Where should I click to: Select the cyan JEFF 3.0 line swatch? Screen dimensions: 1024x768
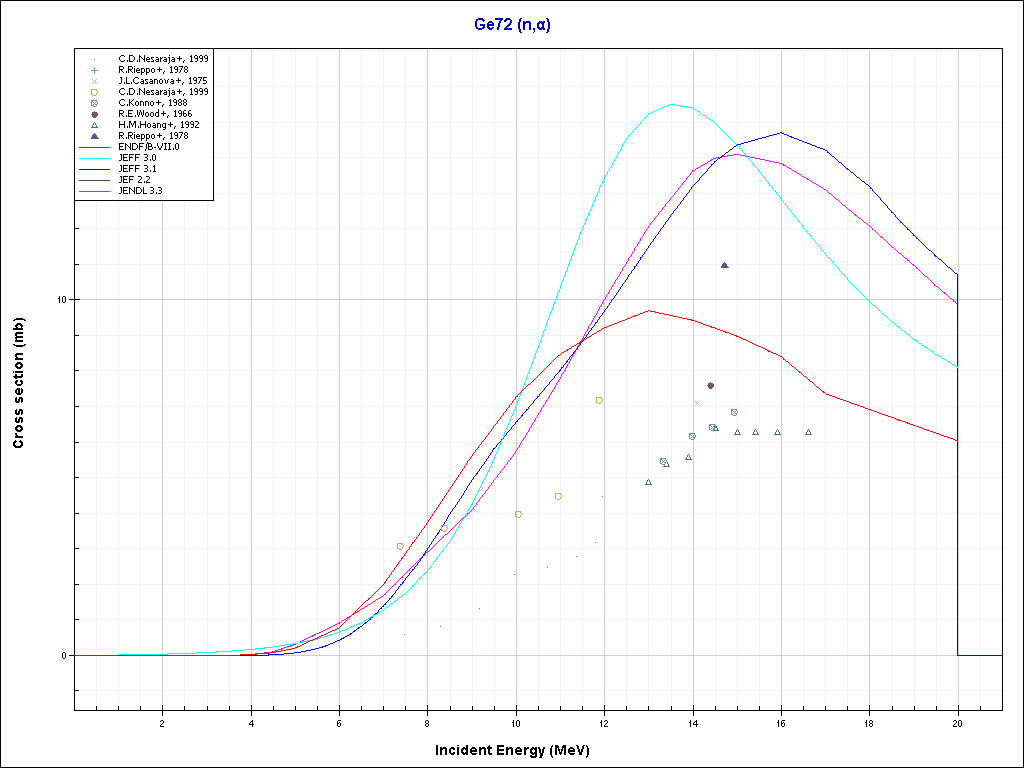[94, 158]
